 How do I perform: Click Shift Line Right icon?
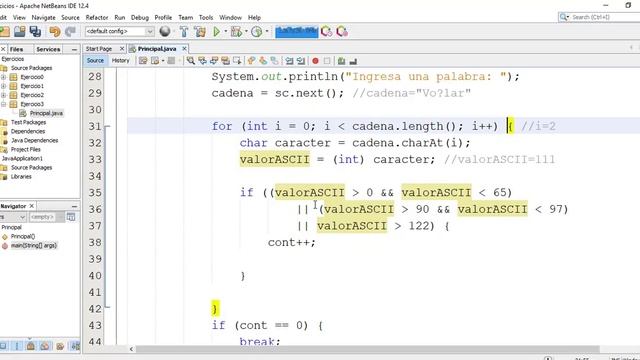(x=301, y=61)
